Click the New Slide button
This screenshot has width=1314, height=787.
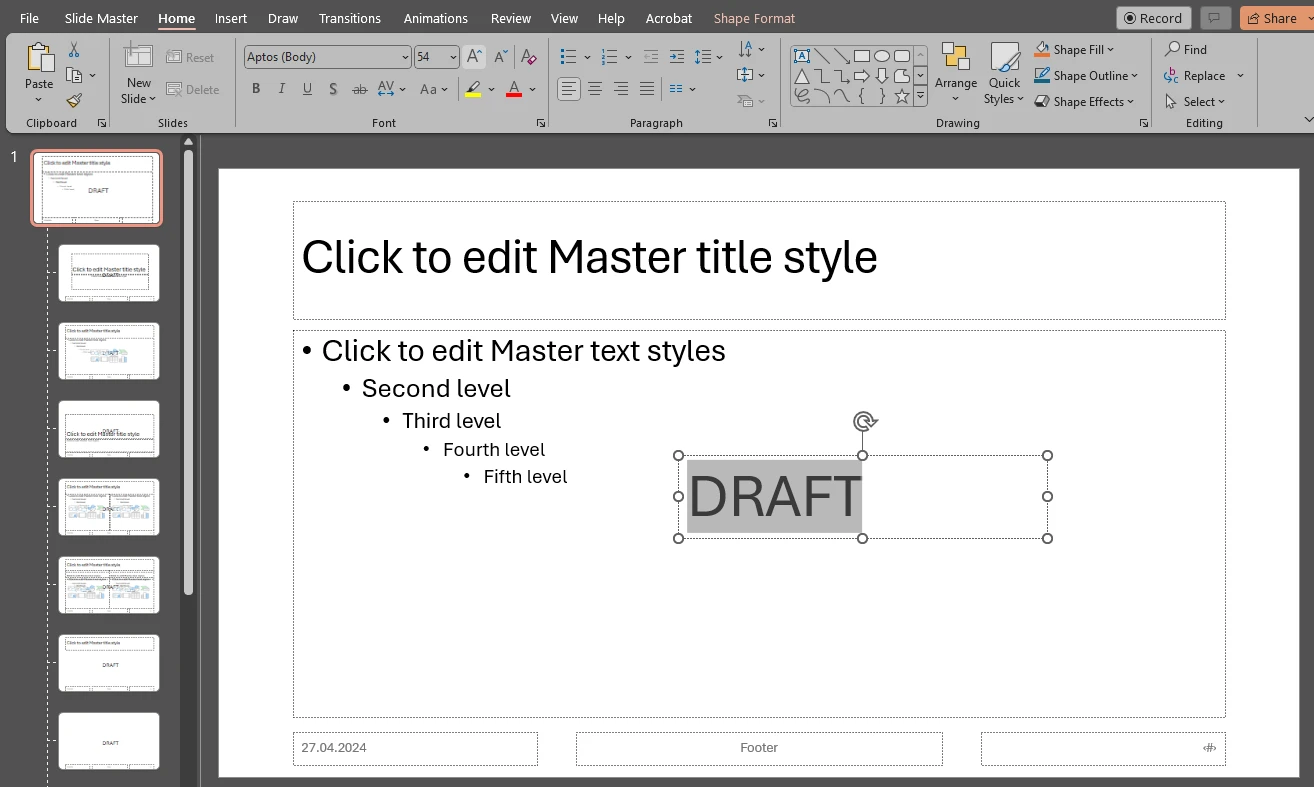137,71
